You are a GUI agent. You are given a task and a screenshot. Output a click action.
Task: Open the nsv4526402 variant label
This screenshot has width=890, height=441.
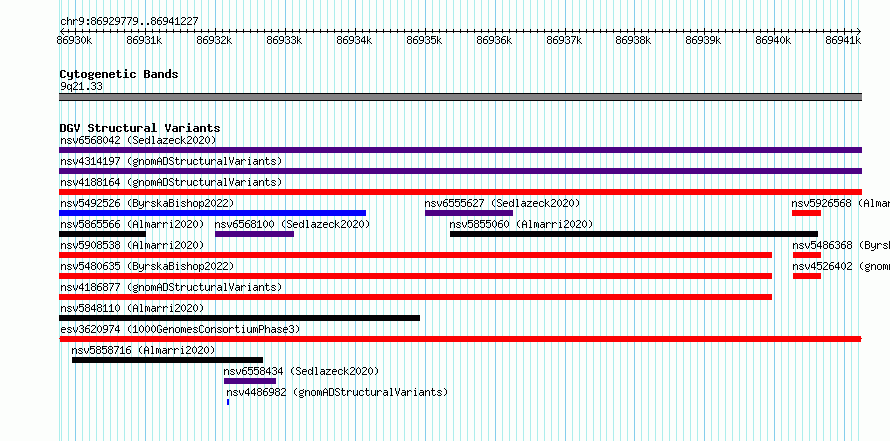point(841,266)
